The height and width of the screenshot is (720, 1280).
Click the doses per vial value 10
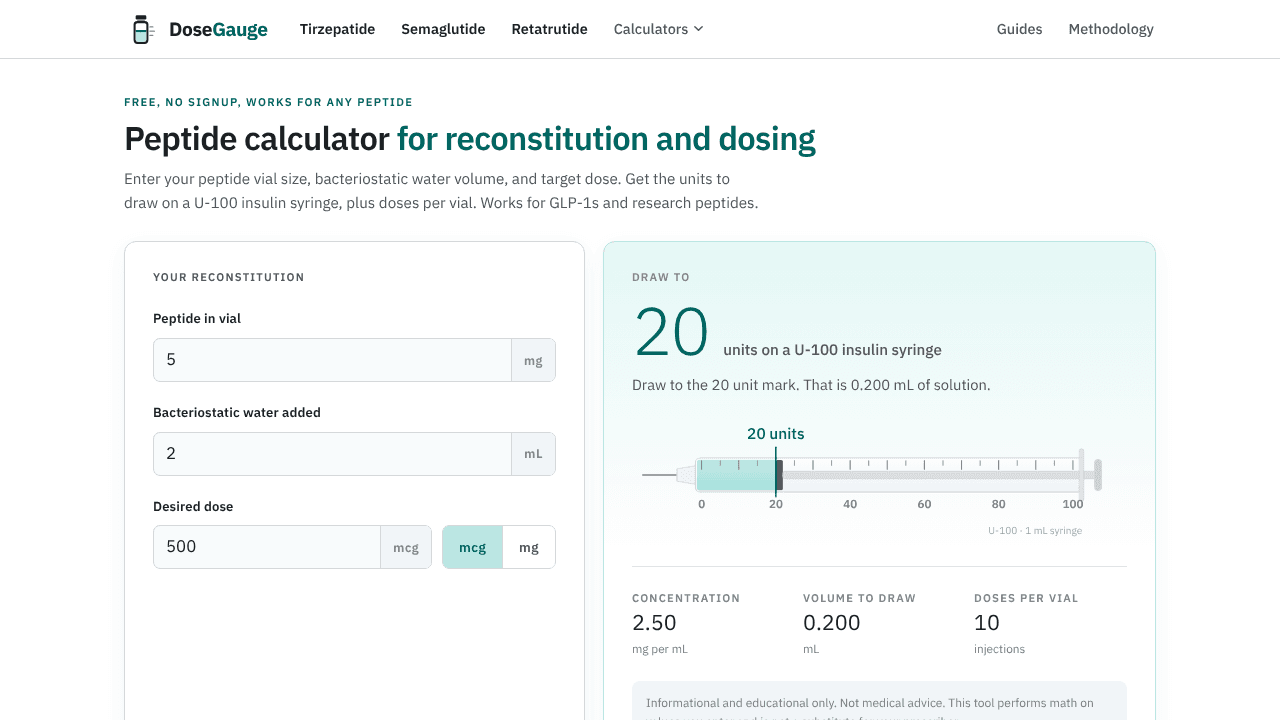[987, 623]
